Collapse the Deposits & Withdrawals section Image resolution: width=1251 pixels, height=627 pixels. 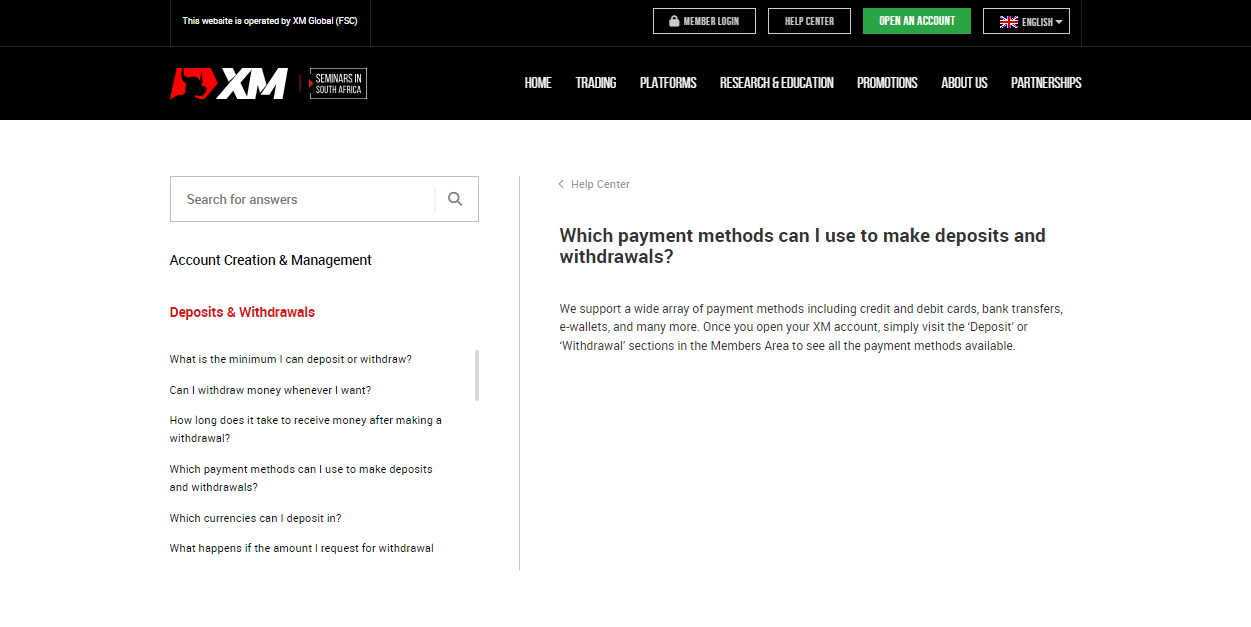[242, 312]
